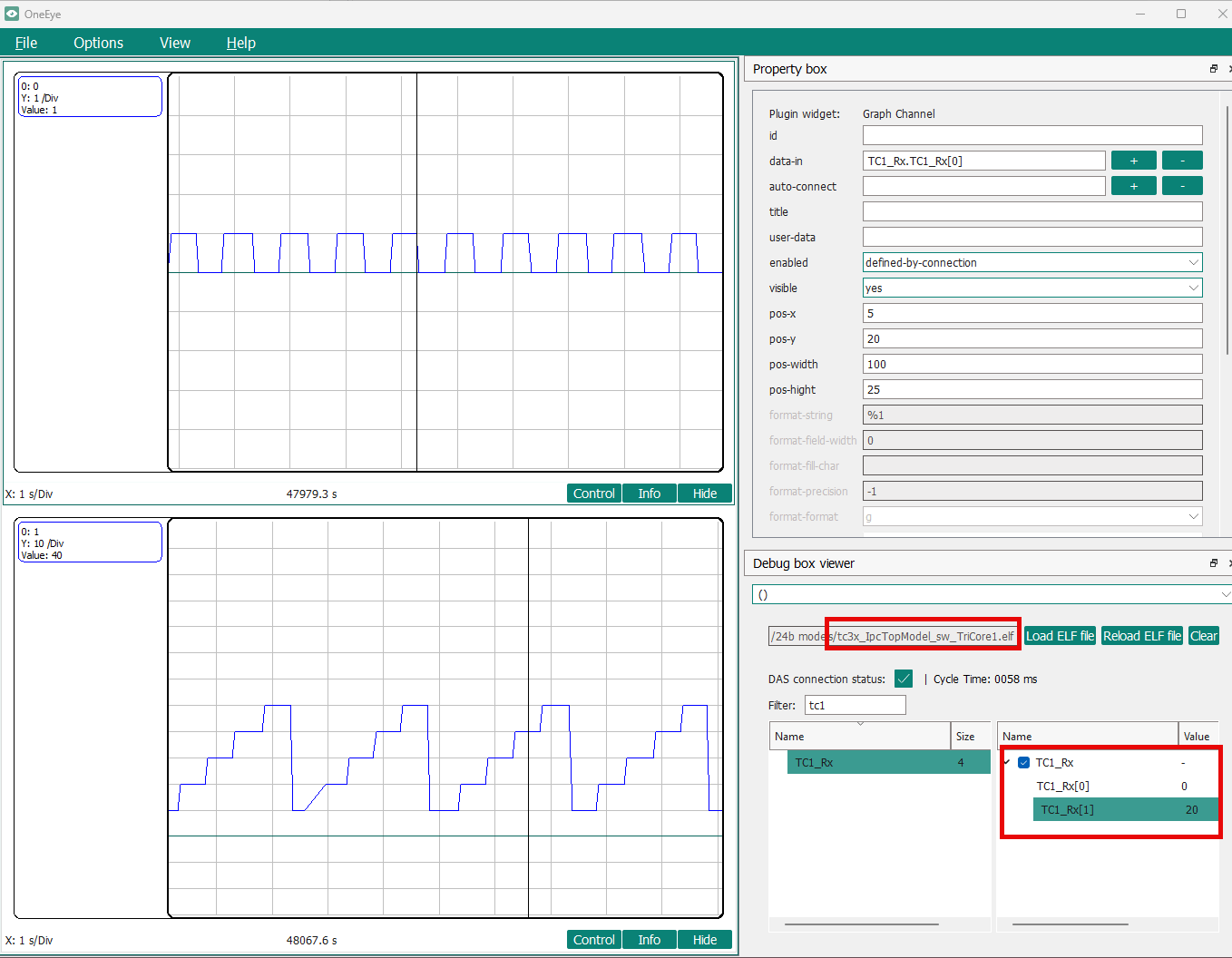Viewport: 1232px width, 958px height.
Task: Open the Options menu
Action: tap(98, 43)
